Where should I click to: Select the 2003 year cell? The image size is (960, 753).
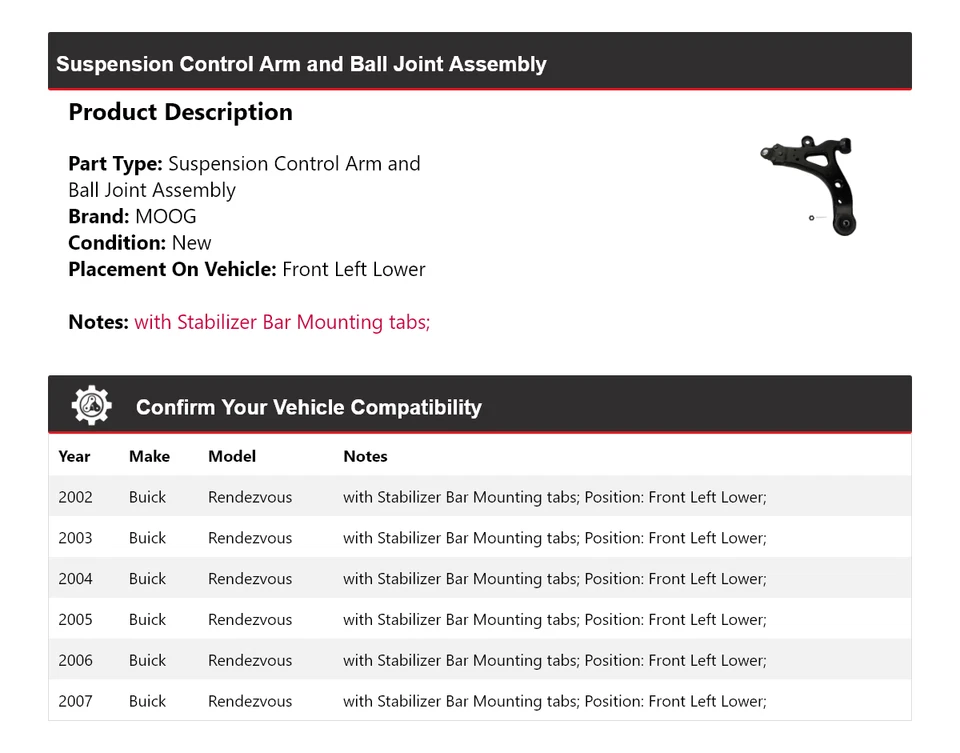pos(75,538)
